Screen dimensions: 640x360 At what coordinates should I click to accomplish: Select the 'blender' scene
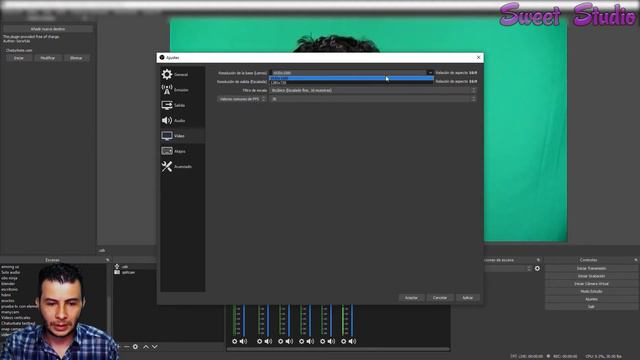(x=8, y=284)
